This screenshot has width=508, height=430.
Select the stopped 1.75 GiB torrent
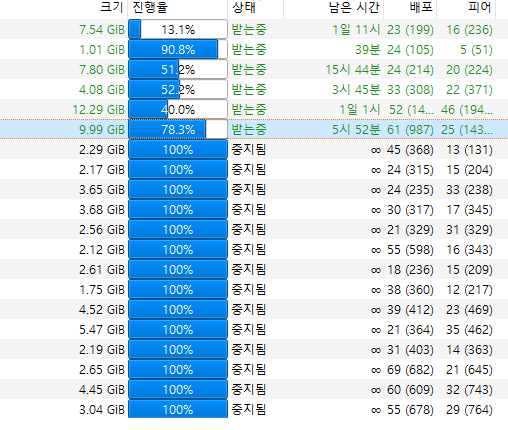[x=254, y=289]
